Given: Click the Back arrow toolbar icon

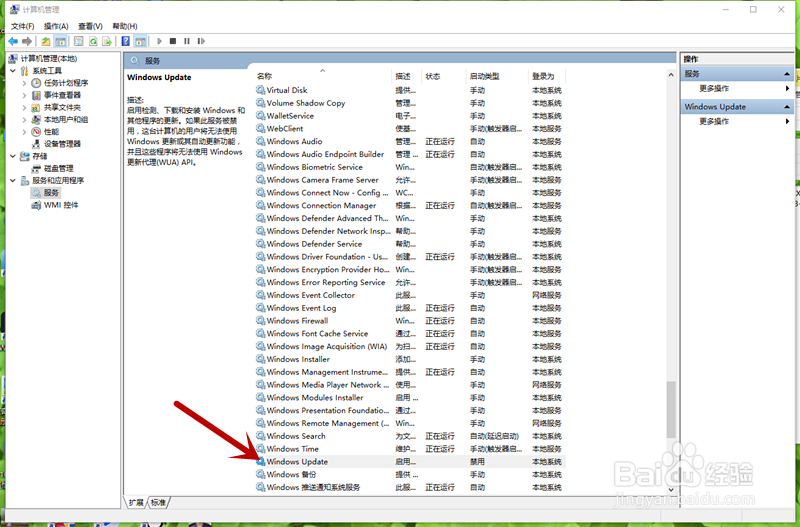Looking at the screenshot, I should coord(13,41).
